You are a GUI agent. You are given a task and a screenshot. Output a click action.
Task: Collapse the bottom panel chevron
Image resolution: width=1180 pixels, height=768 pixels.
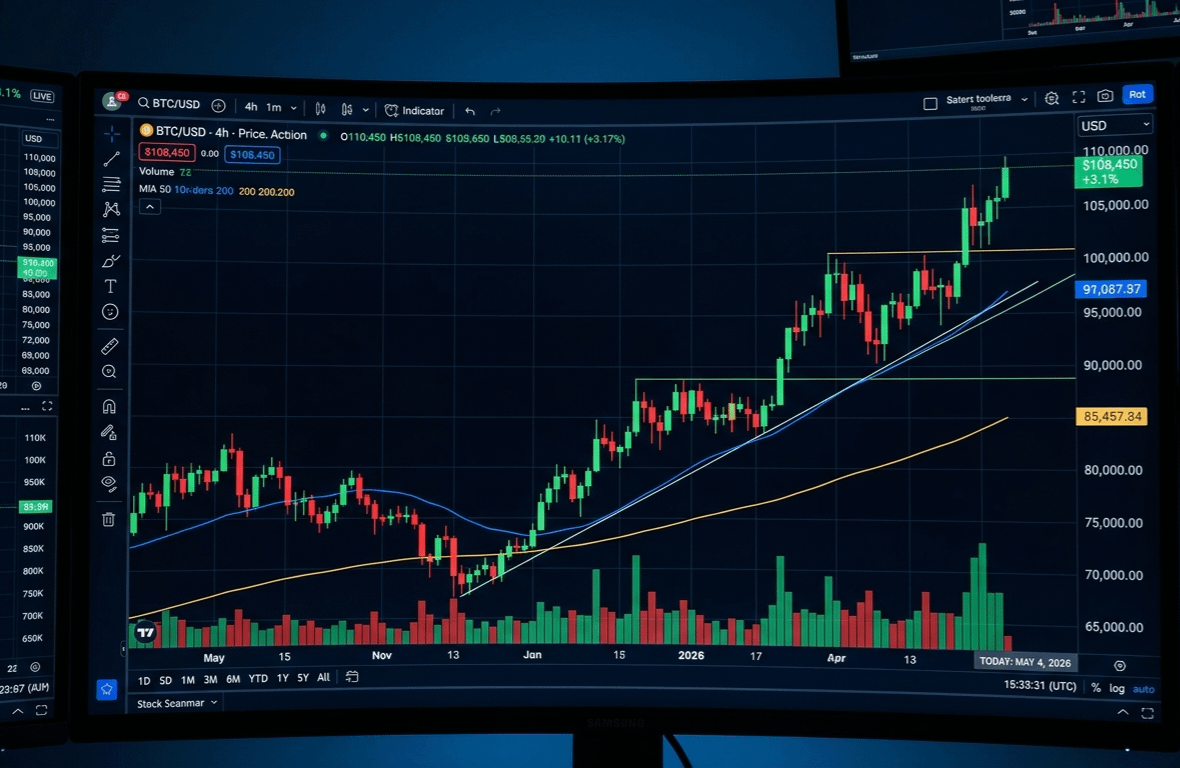pyautogui.click(x=1123, y=712)
